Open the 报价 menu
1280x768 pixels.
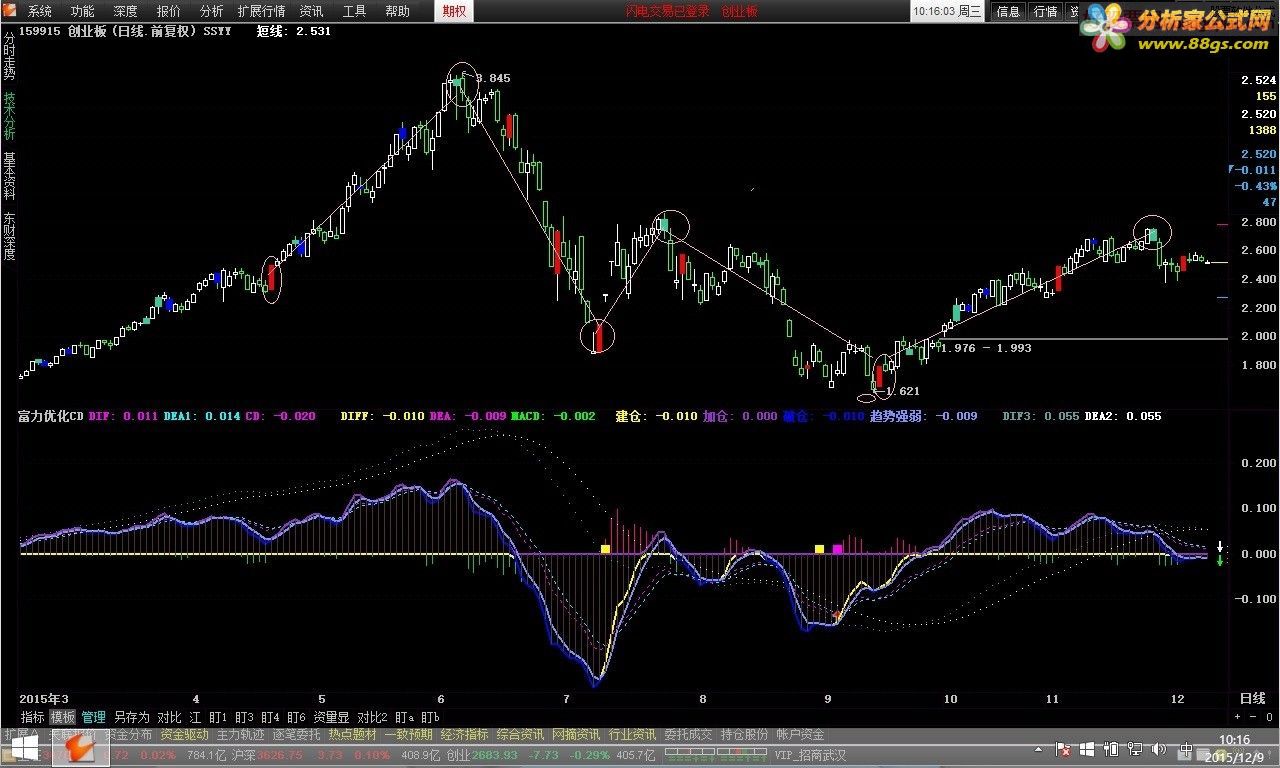tap(168, 11)
